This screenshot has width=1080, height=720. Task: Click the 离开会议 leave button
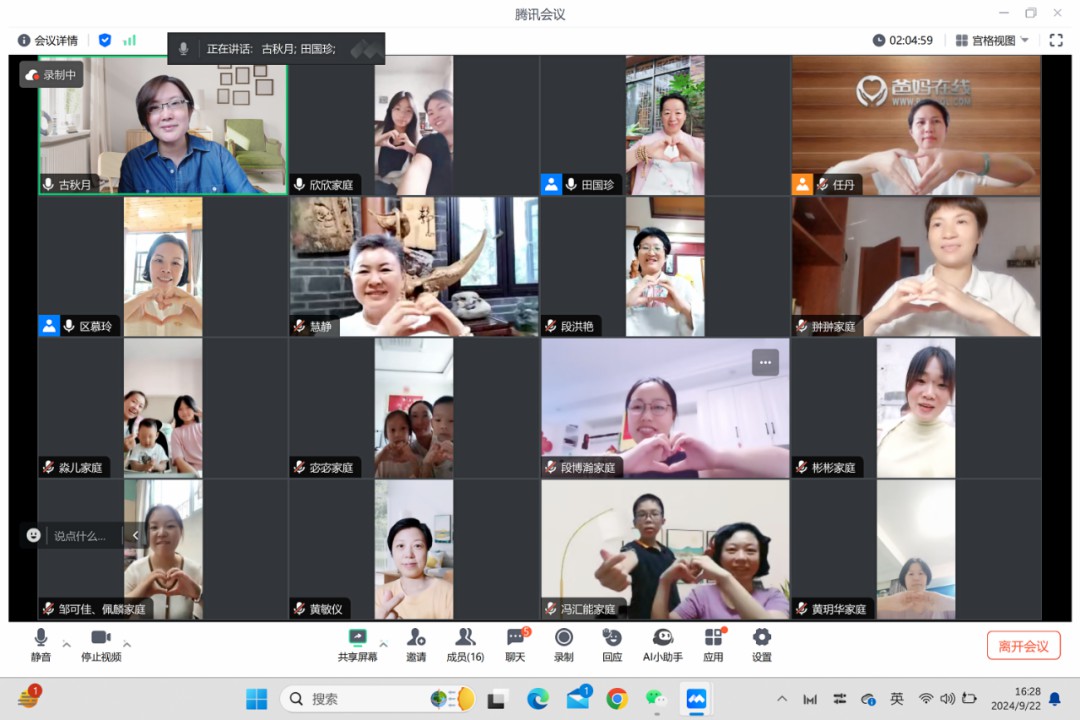(x=1023, y=646)
